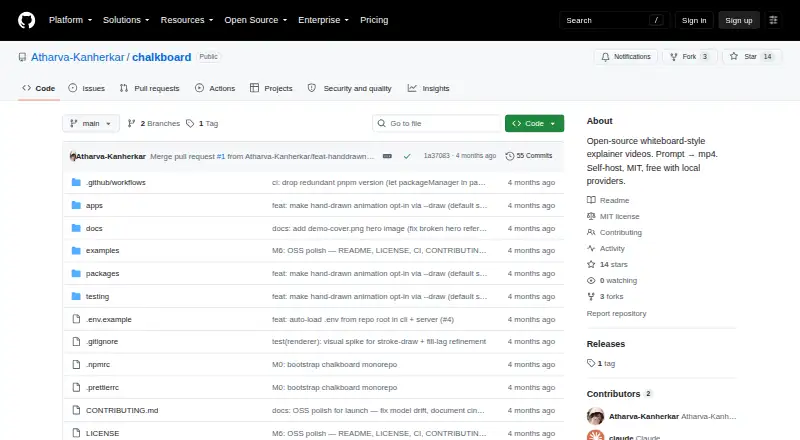Open the green Code dropdown button

point(534,124)
